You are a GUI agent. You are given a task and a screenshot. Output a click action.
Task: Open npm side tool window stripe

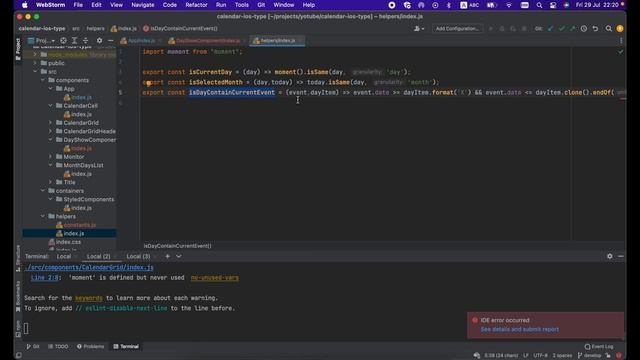18,329
